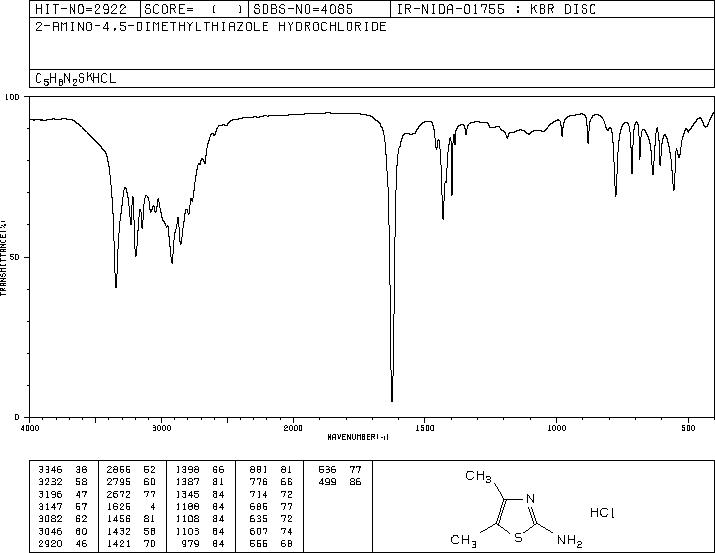
Task: Click the SDBS-NO=4085 header text
Action: click(x=303, y=9)
